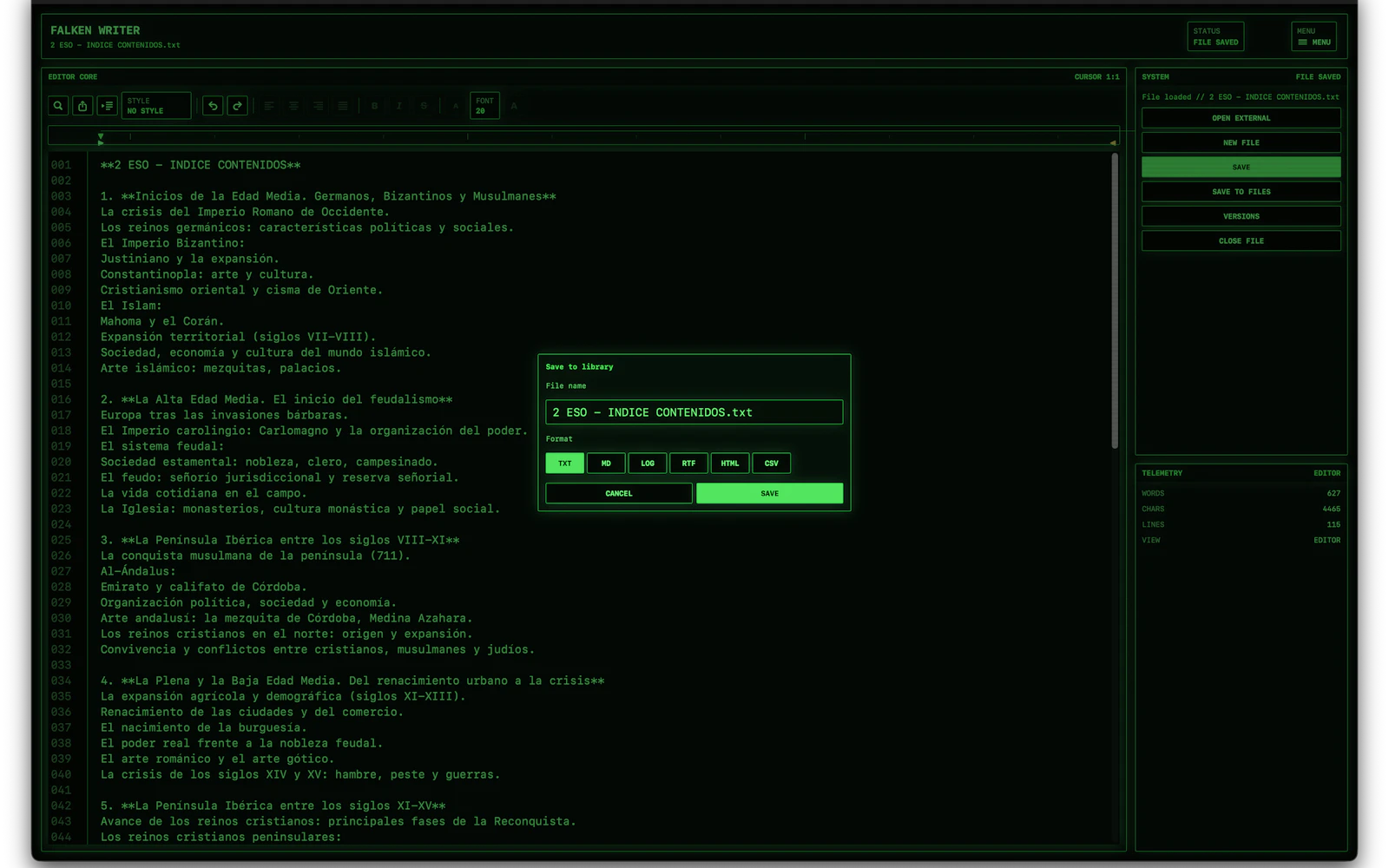This screenshot has height=868, width=1389.
Task: Click the indent list icon in toolbar
Action: coord(107,106)
